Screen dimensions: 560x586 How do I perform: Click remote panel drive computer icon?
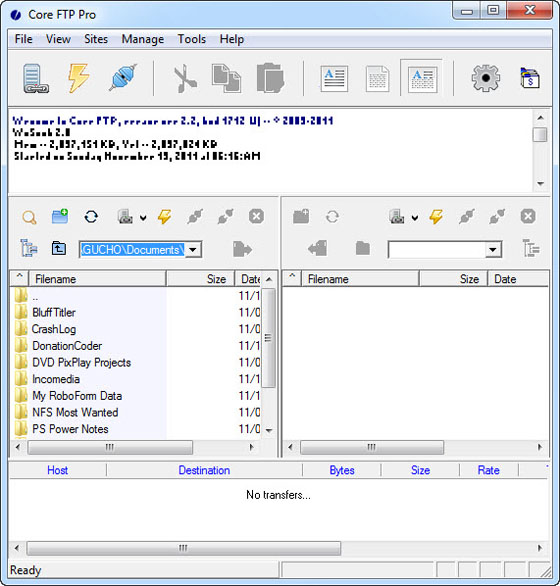point(397,217)
